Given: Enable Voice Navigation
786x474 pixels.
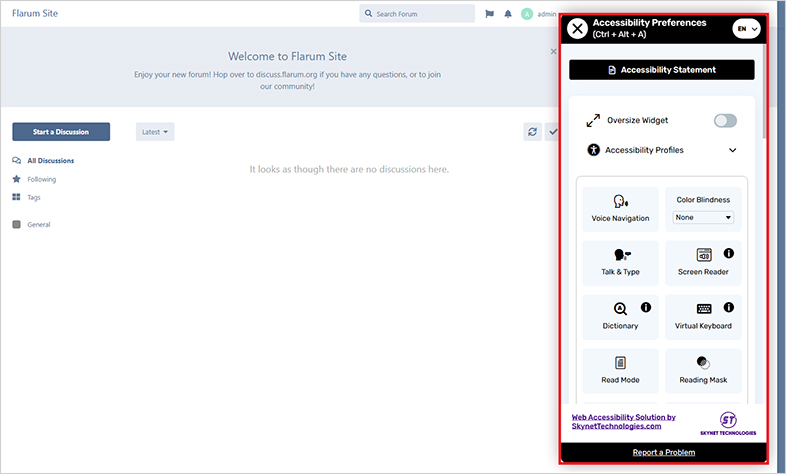Looking at the screenshot, I should [x=621, y=209].
